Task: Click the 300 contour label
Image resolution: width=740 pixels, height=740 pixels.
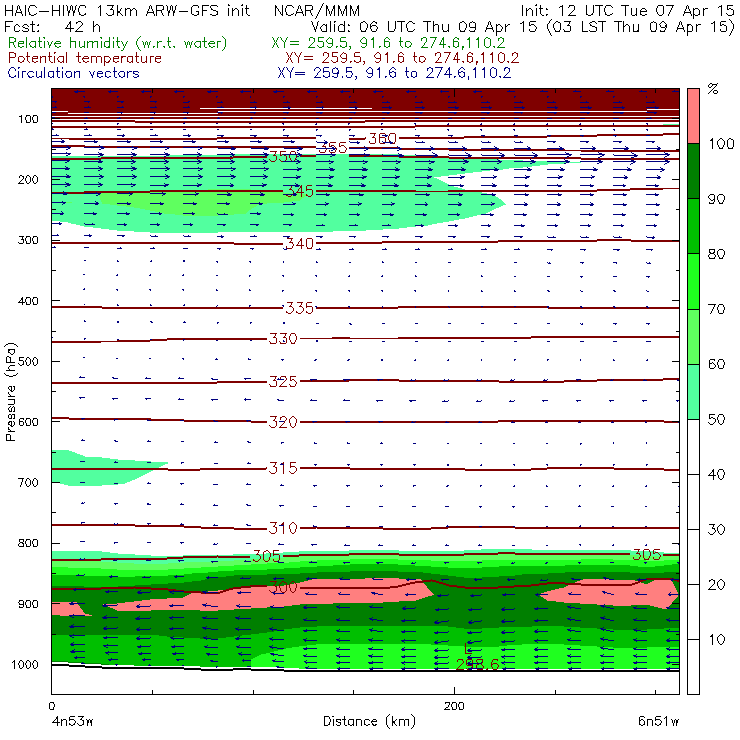Action: point(283,588)
